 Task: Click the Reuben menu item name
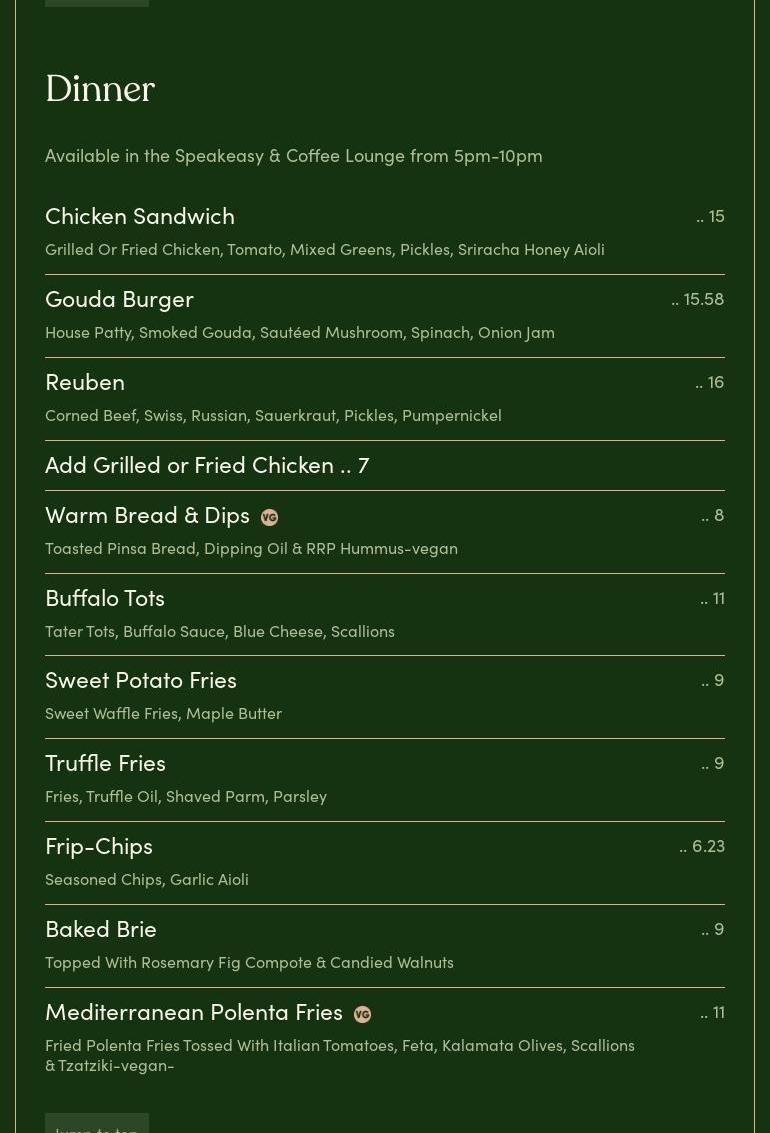[x=85, y=382]
